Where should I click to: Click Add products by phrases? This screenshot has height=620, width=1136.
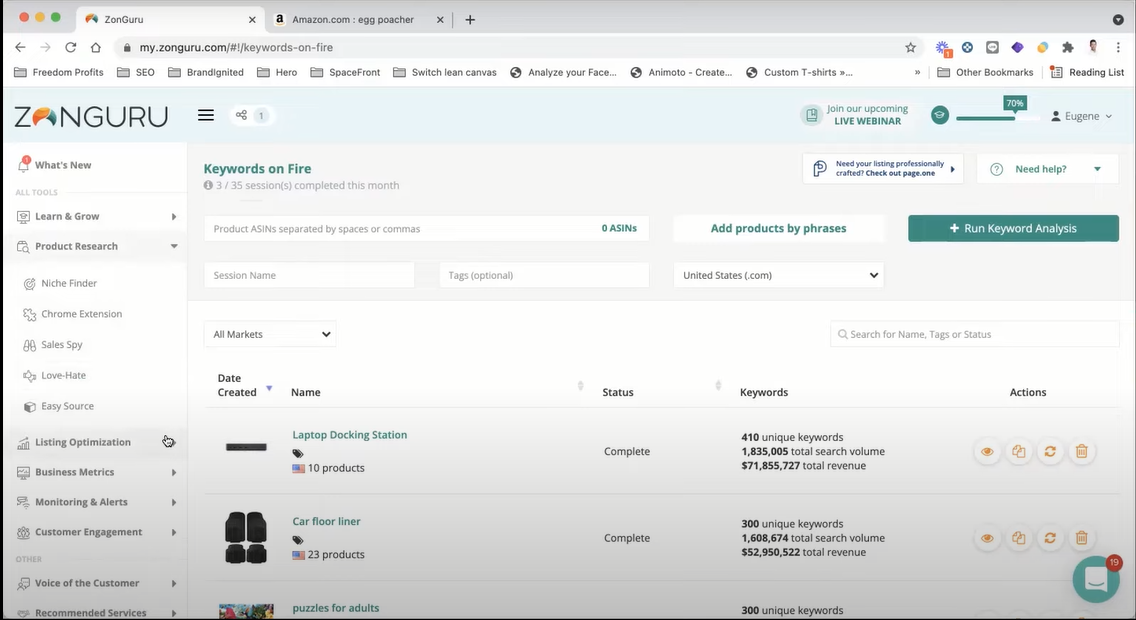click(778, 228)
